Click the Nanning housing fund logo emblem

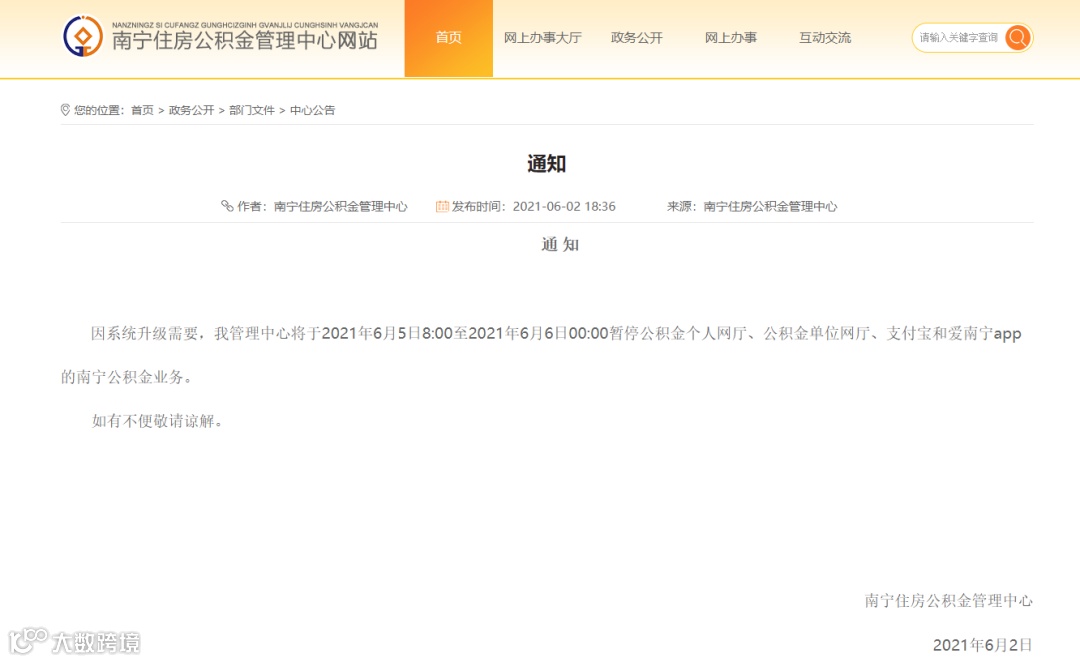coord(83,37)
